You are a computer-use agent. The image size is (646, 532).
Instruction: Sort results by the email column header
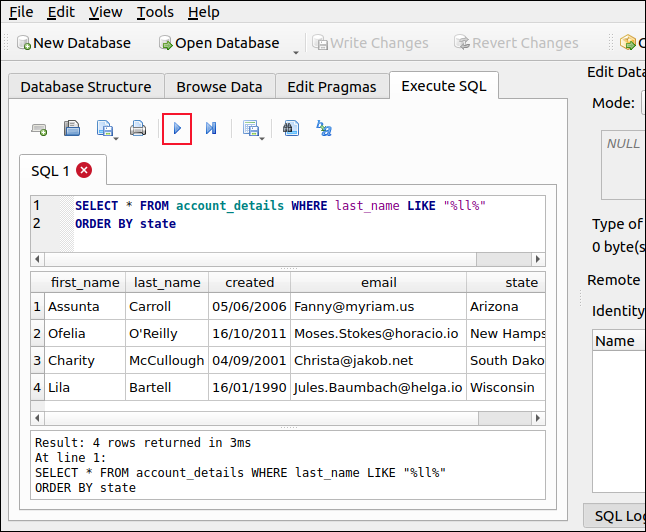(x=378, y=282)
